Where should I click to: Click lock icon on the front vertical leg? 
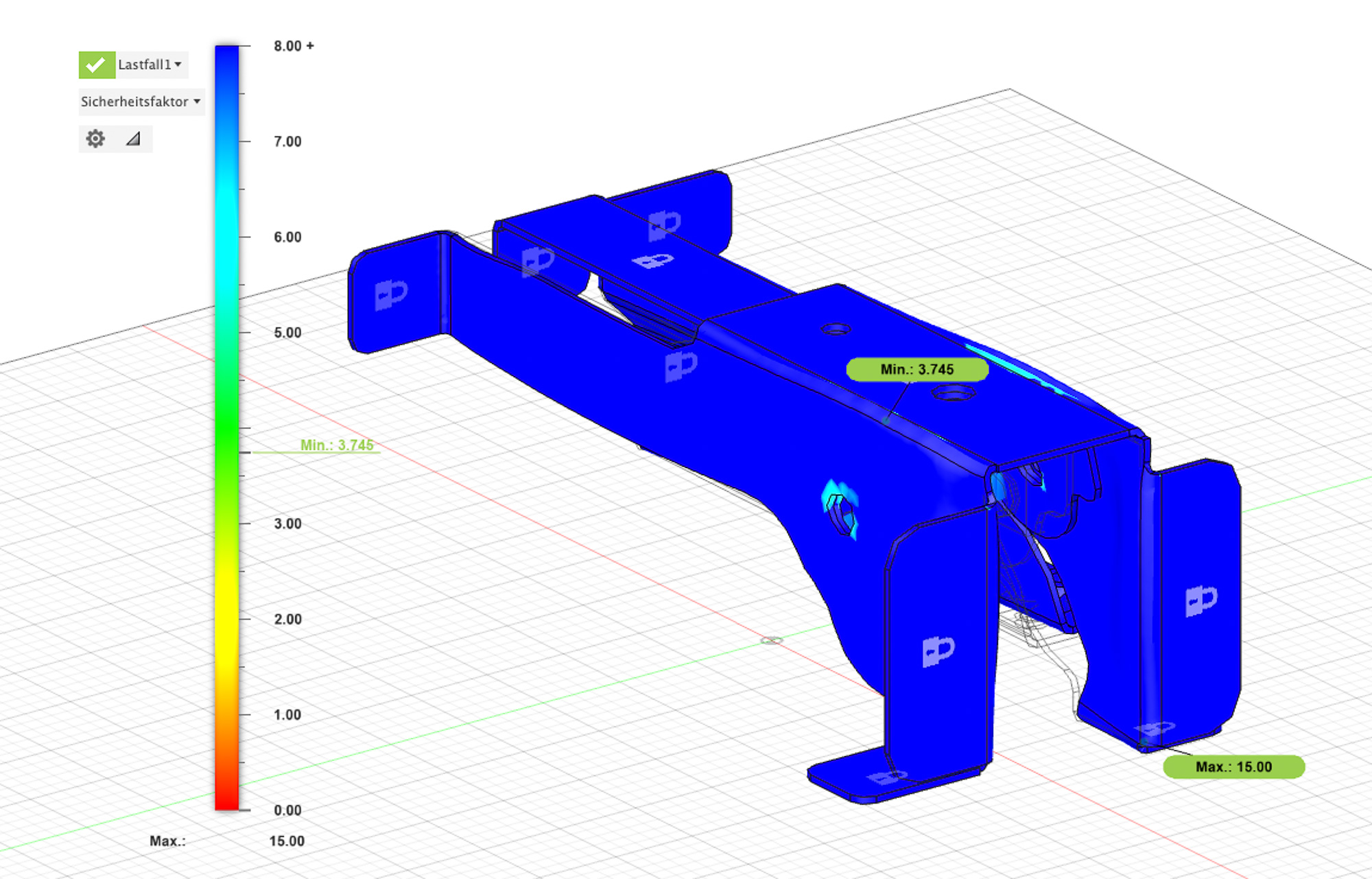click(938, 651)
